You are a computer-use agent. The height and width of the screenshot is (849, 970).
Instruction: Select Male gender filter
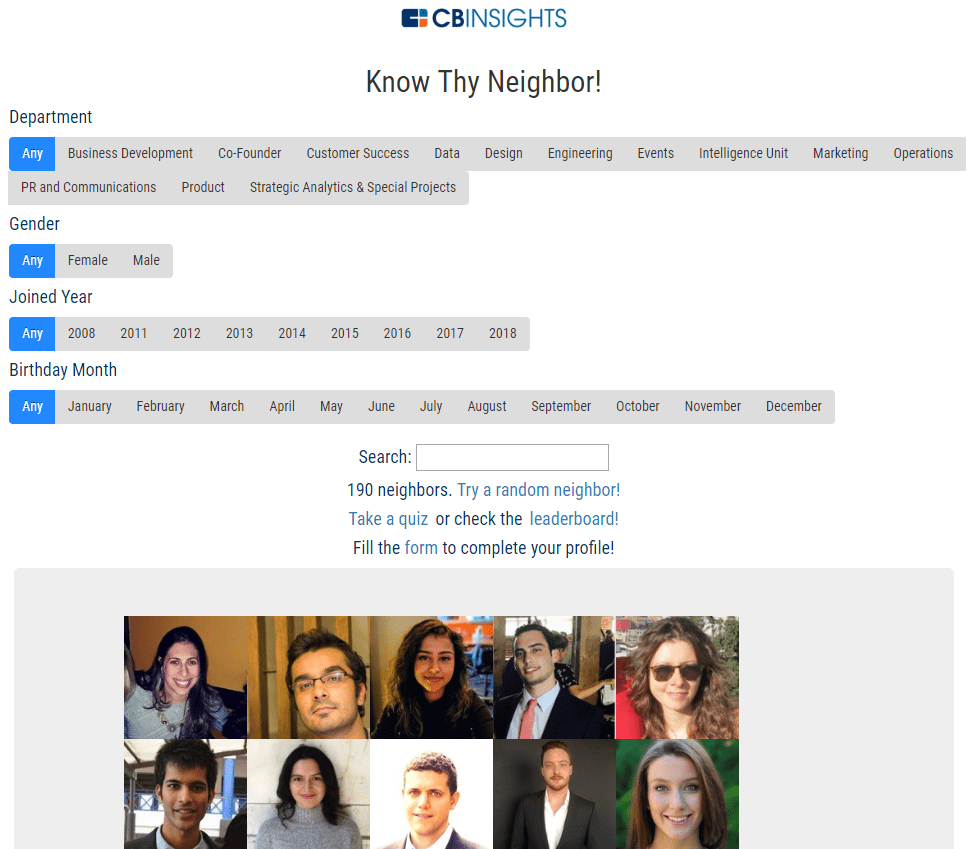[x=146, y=261]
